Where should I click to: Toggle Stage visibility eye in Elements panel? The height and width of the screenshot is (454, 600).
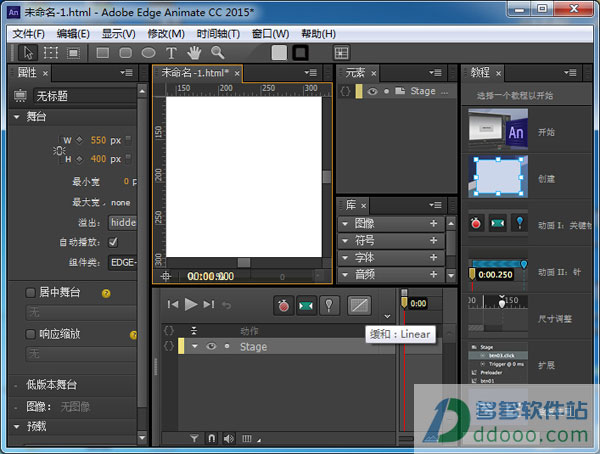click(x=372, y=91)
